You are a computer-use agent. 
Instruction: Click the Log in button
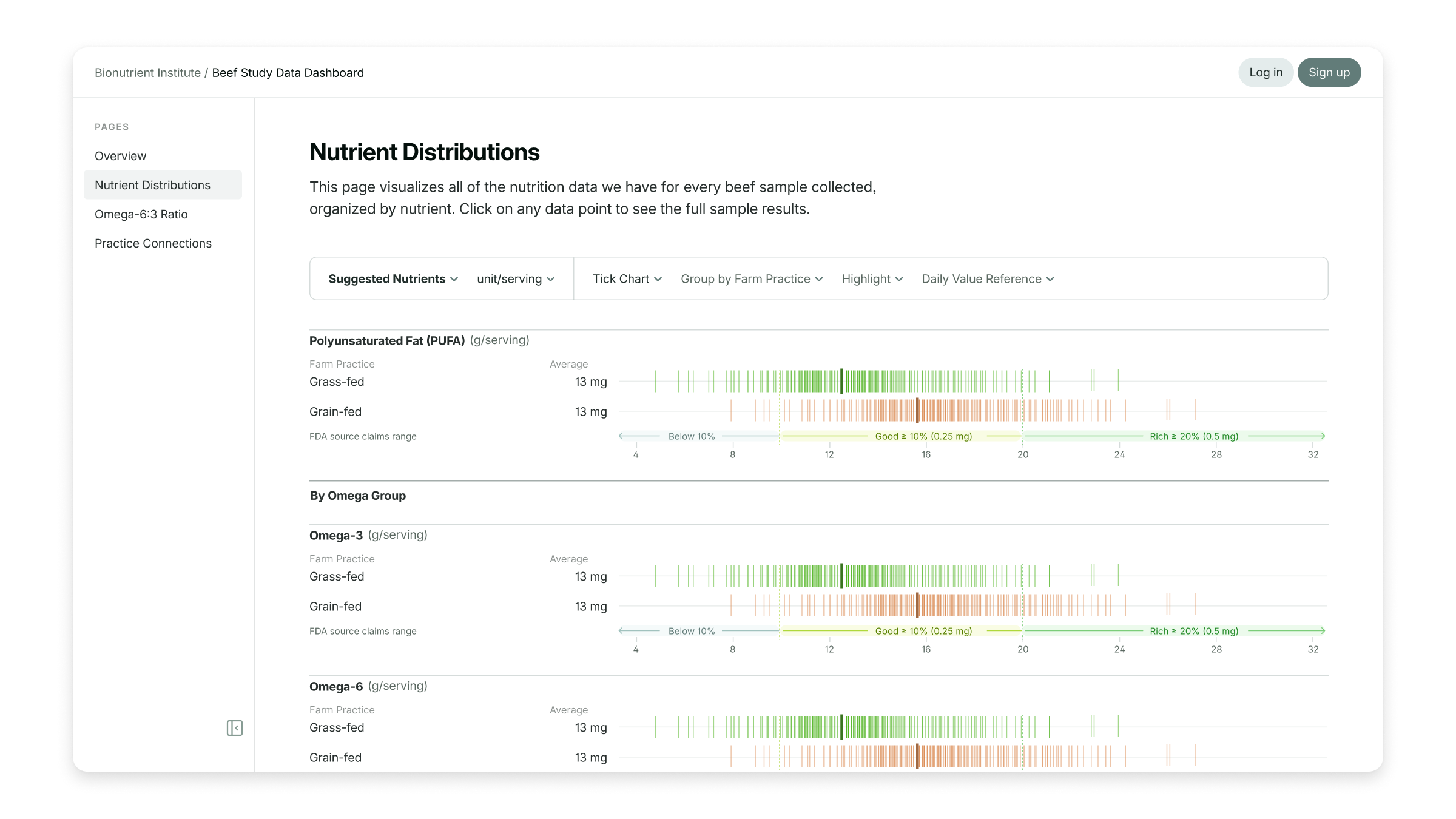coord(1266,72)
